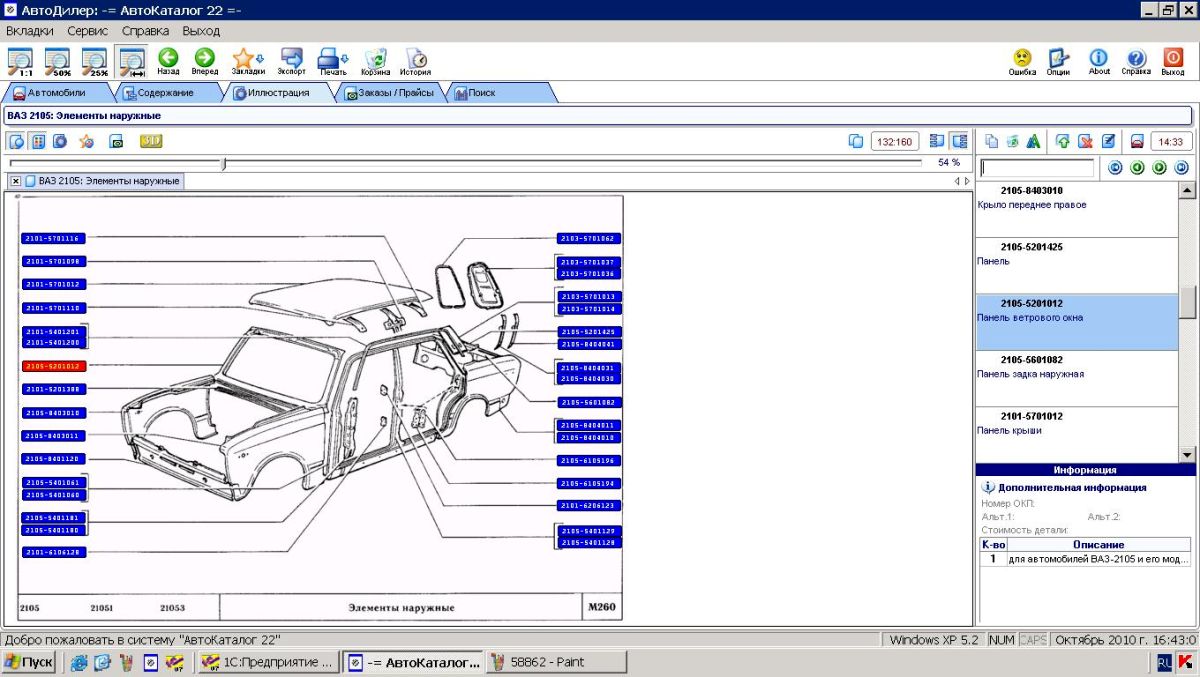
Task: Switch to the Заказы / Прайсы tab
Action: tap(390, 92)
